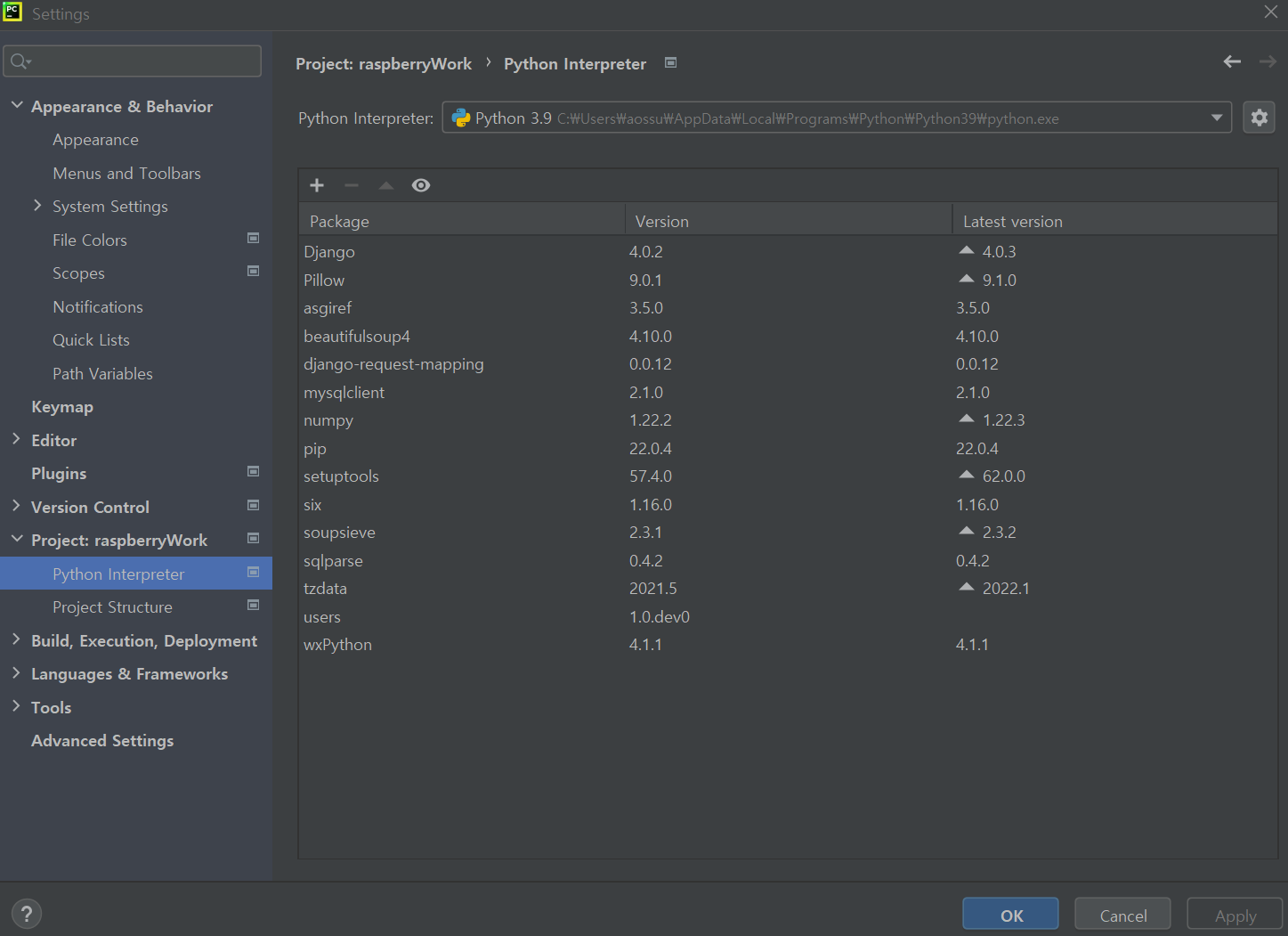This screenshot has height=936, width=1288.
Task: Click the upgrade arrow for soupsieve latest version
Action: [x=967, y=531]
